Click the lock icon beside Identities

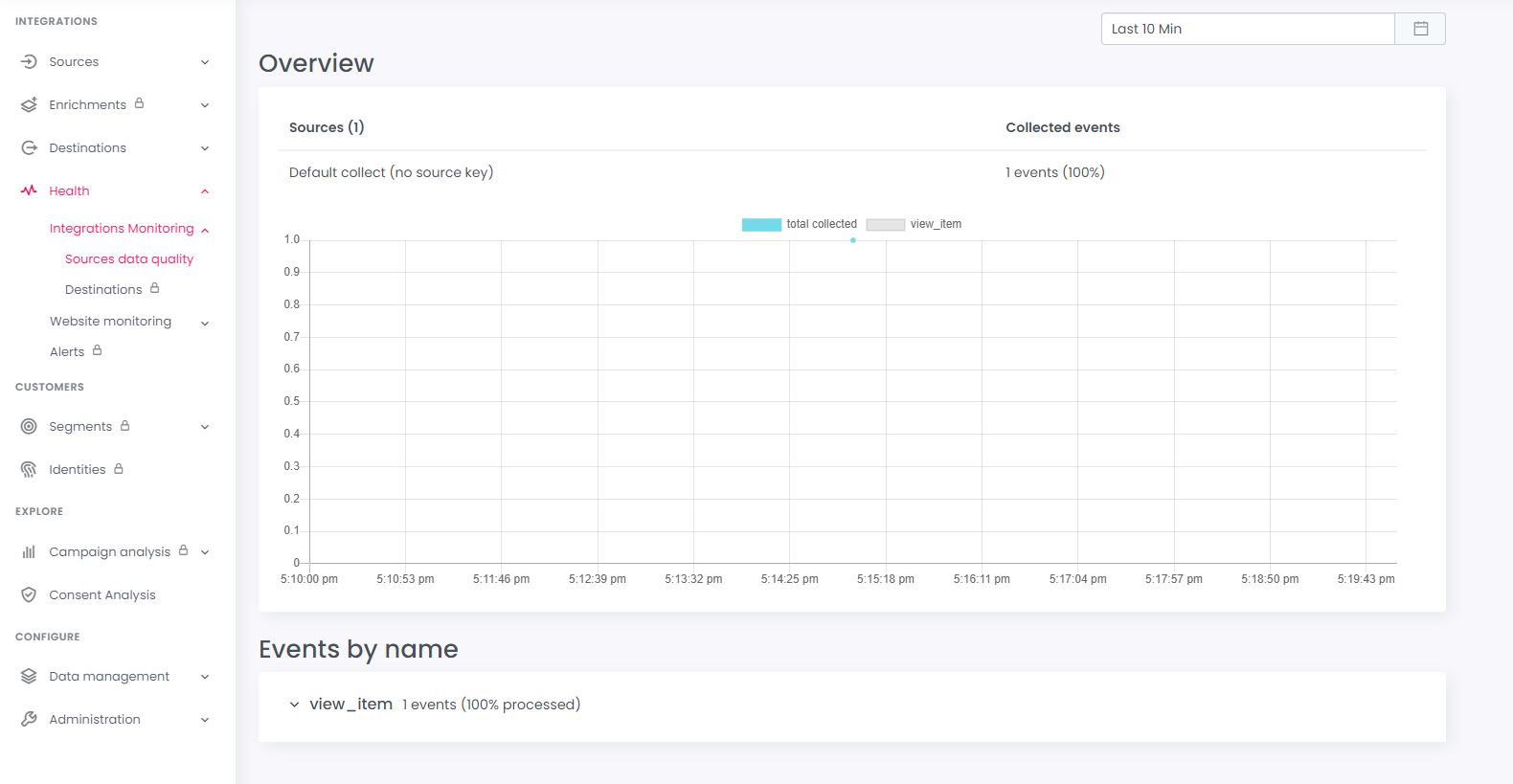click(x=119, y=468)
